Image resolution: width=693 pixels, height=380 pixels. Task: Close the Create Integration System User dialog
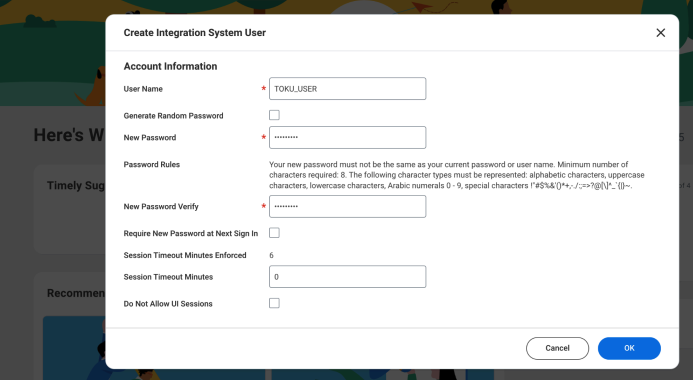tap(660, 33)
